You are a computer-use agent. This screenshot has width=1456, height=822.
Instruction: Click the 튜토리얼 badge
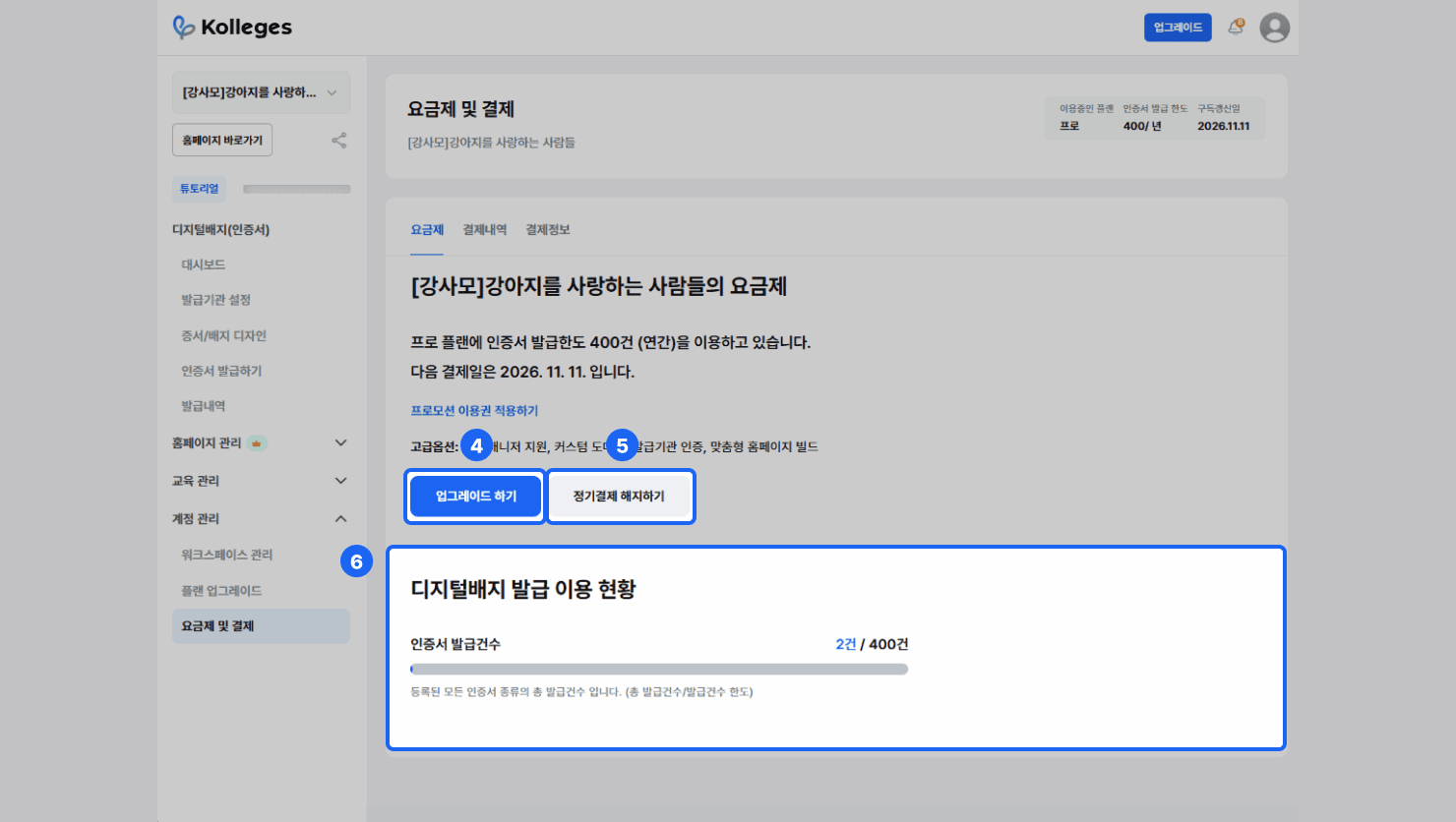pyautogui.click(x=199, y=189)
